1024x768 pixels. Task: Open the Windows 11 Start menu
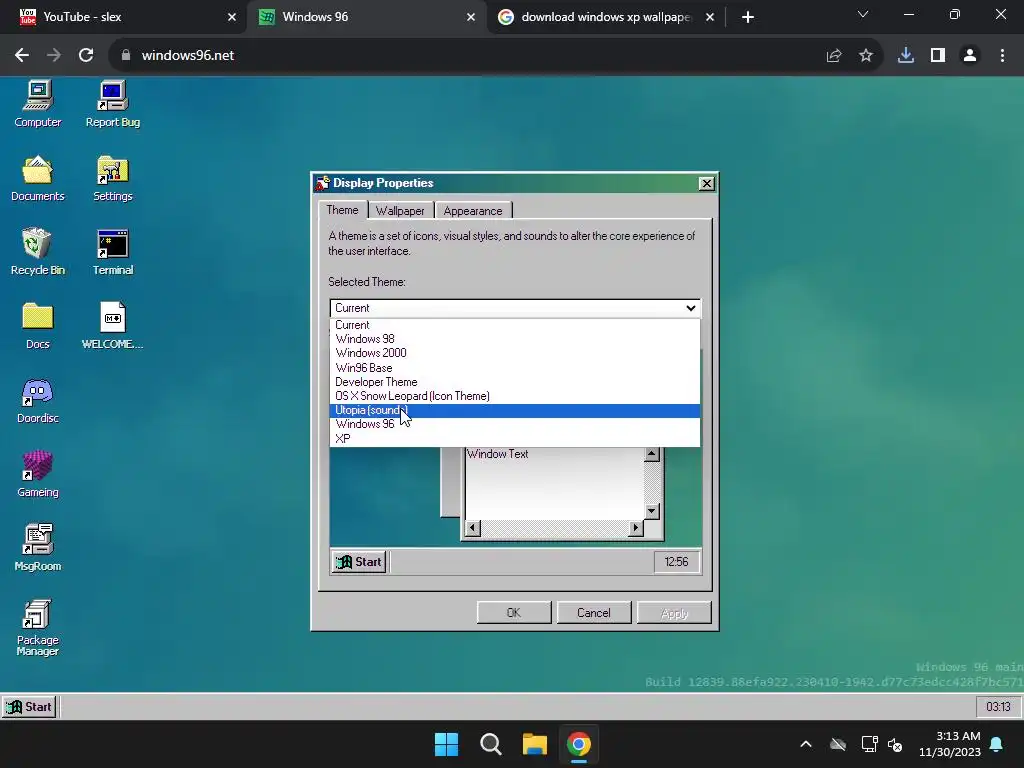pos(446,744)
